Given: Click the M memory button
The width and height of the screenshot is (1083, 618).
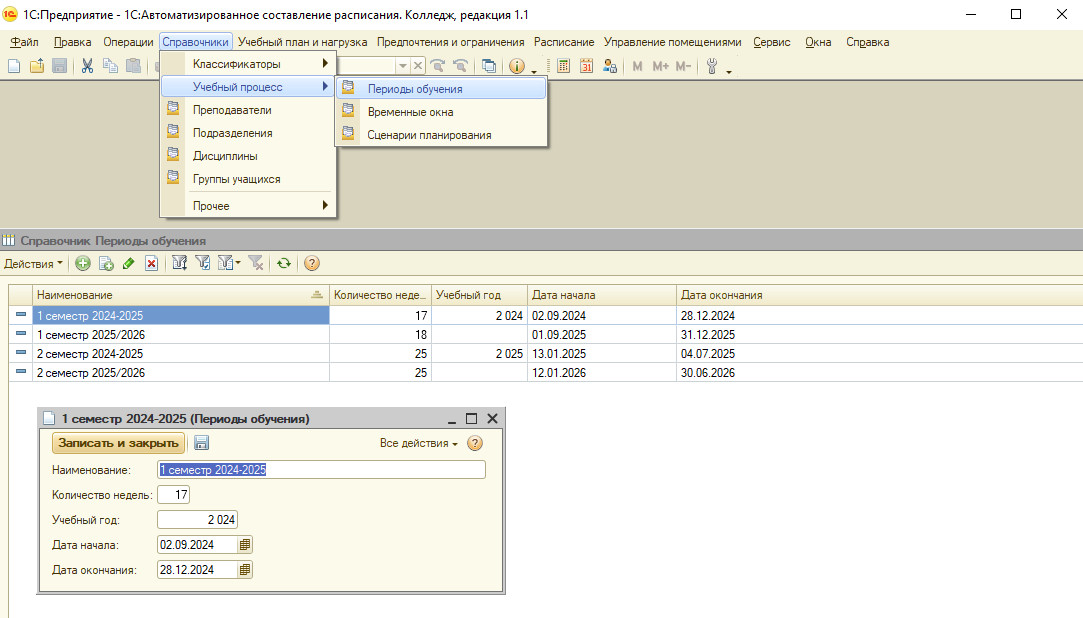Looking at the screenshot, I should pyautogui.click(x=638, y=66).
